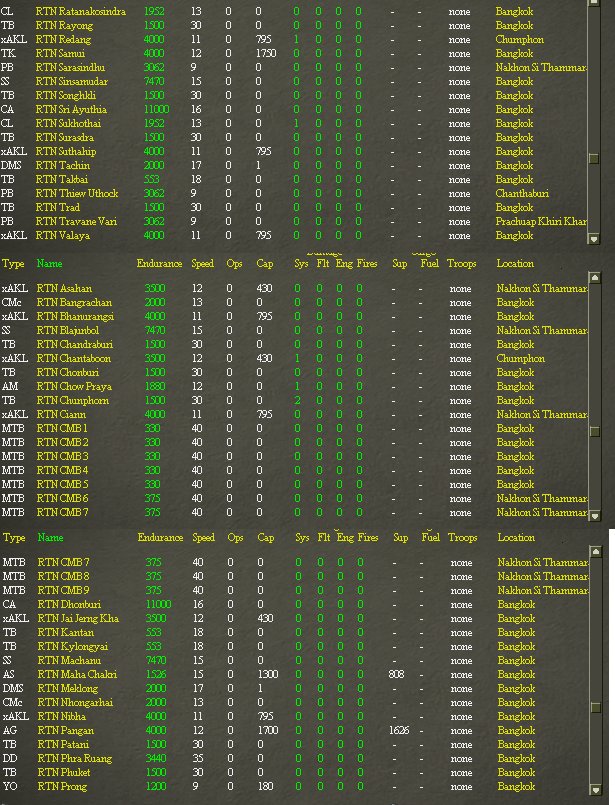
Task: Sort middle list by Speed column header
Action: point(202,264)
